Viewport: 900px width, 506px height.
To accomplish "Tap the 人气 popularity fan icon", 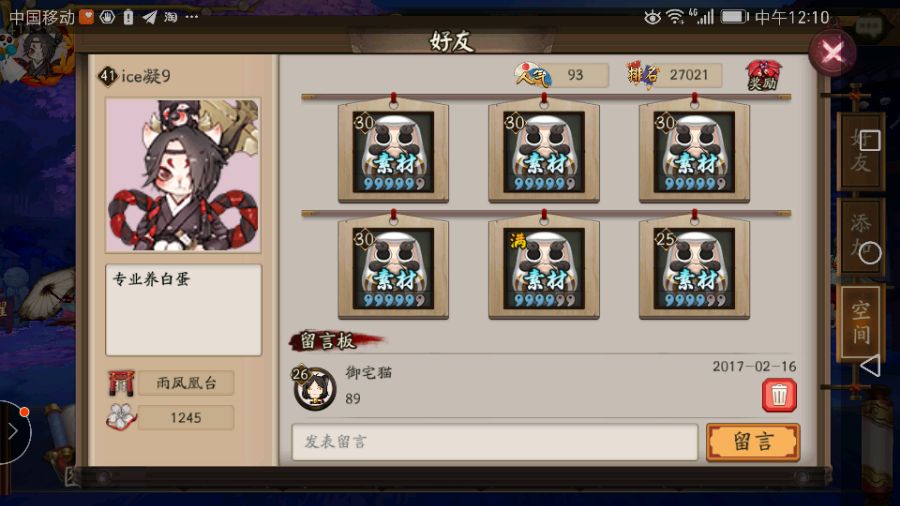I will 532,75.
